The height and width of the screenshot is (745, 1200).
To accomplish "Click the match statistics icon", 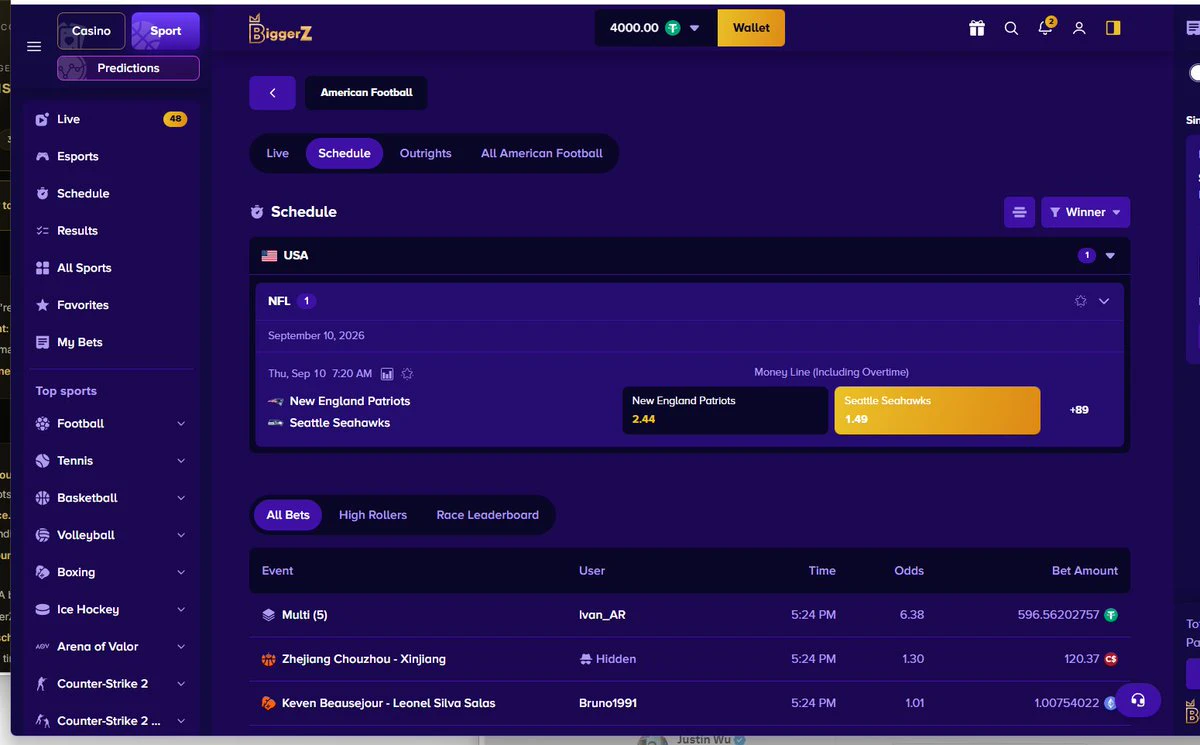I will click(387, 373).
